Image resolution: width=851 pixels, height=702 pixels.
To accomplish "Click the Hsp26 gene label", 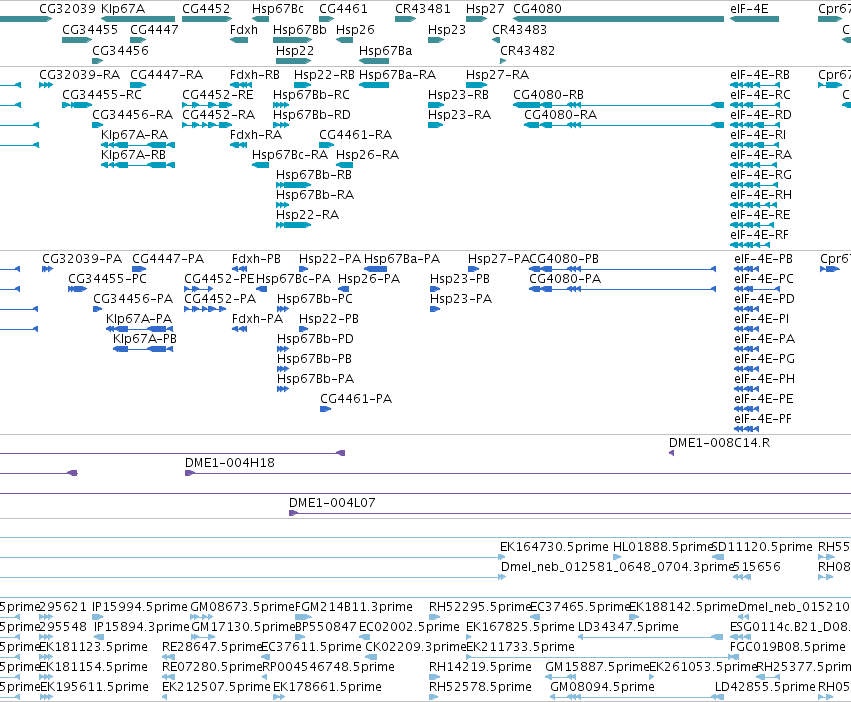I will [355, 30].
